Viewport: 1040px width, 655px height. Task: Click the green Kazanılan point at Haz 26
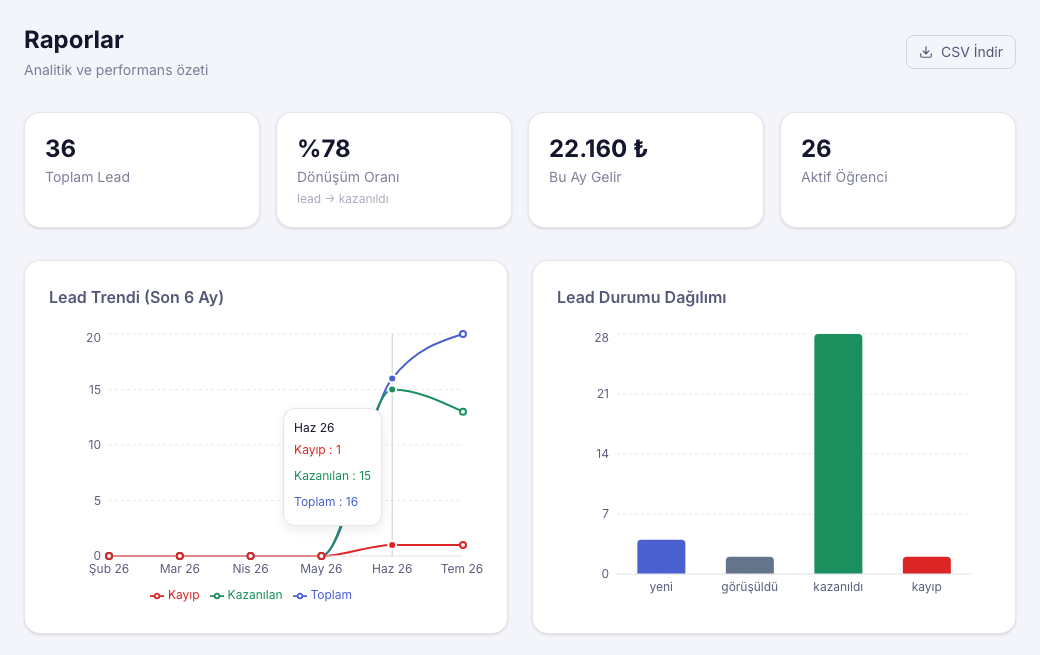392,389
